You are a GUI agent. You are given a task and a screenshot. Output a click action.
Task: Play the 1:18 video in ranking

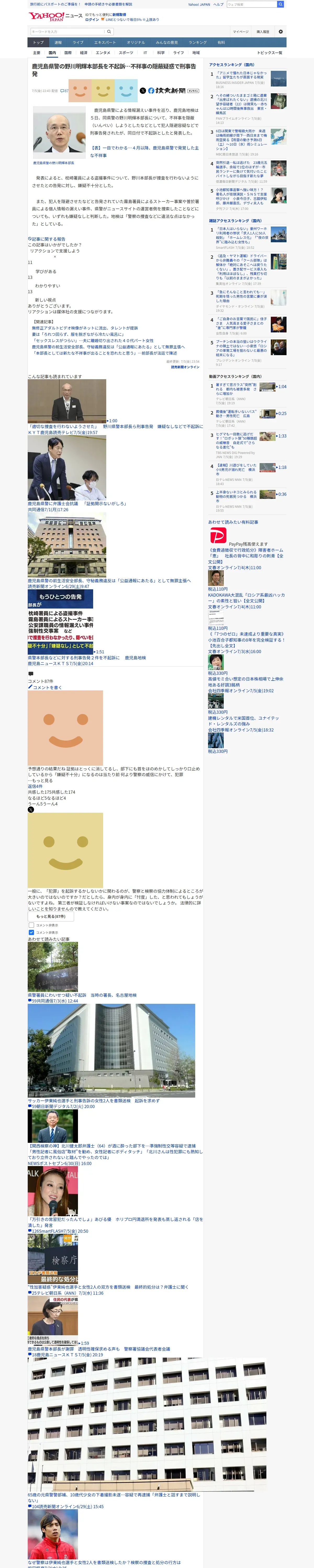267,468
